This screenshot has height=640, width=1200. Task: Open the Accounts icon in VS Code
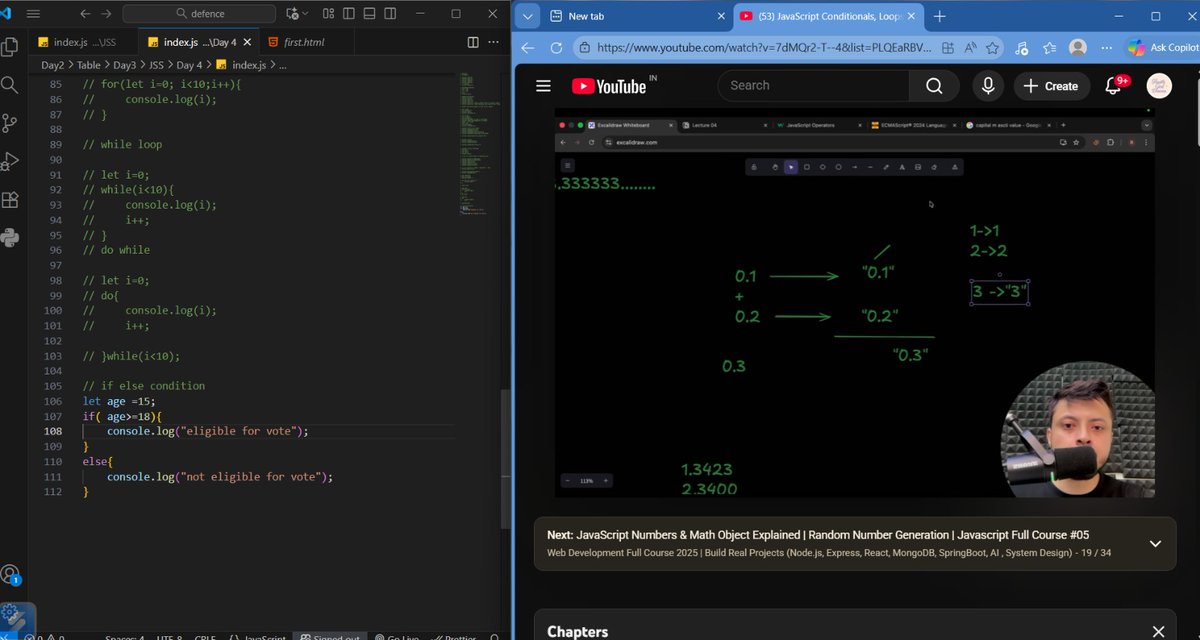click(x=10, y=575)
